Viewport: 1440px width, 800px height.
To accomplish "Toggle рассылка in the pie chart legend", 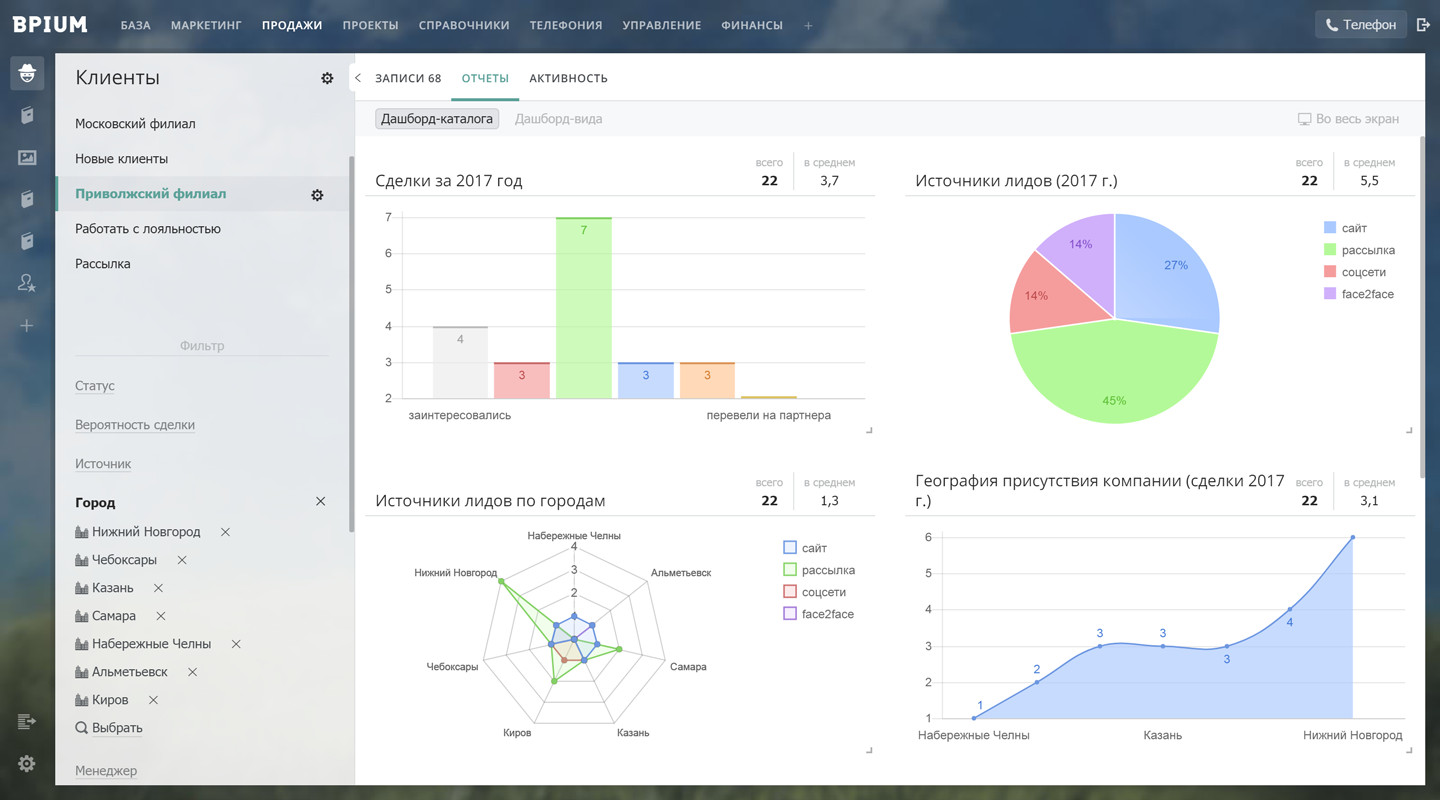I will (x=1358, y=250).
